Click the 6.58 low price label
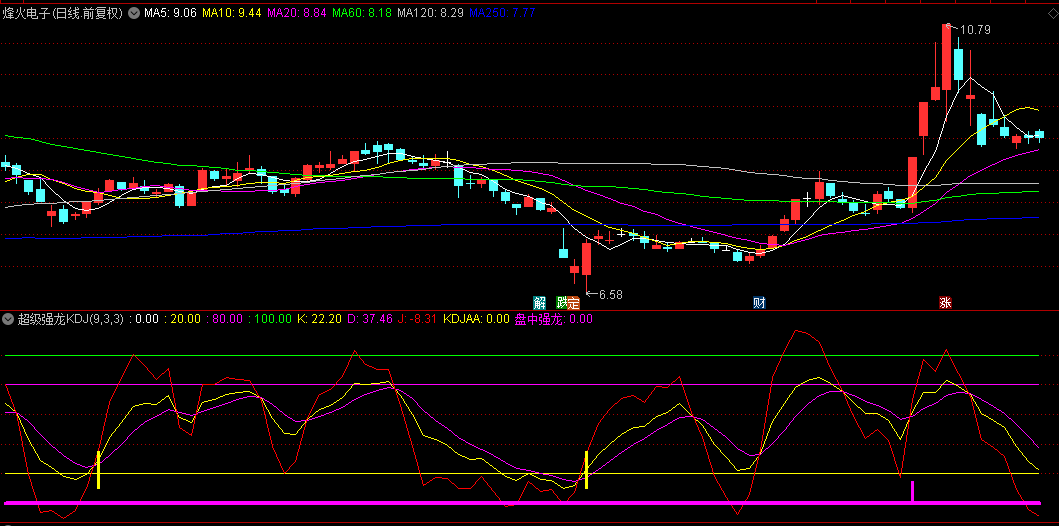Viewport: 1059px width, 526px height. click(610, 294)
